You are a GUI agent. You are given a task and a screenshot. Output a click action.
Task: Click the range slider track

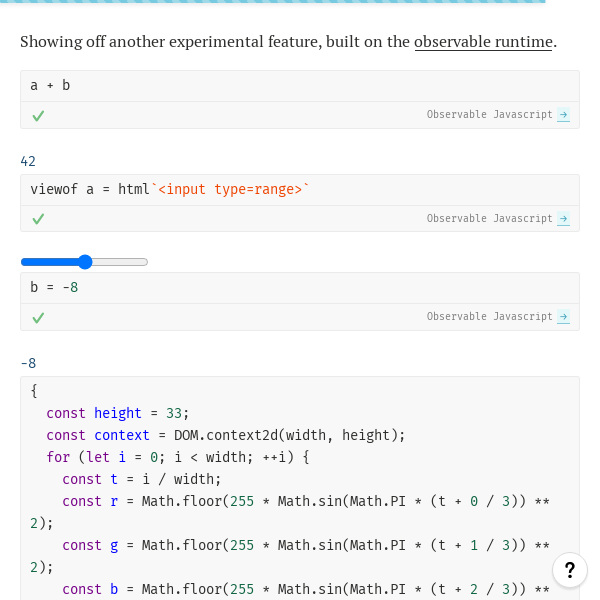click(x=120, y=262)
